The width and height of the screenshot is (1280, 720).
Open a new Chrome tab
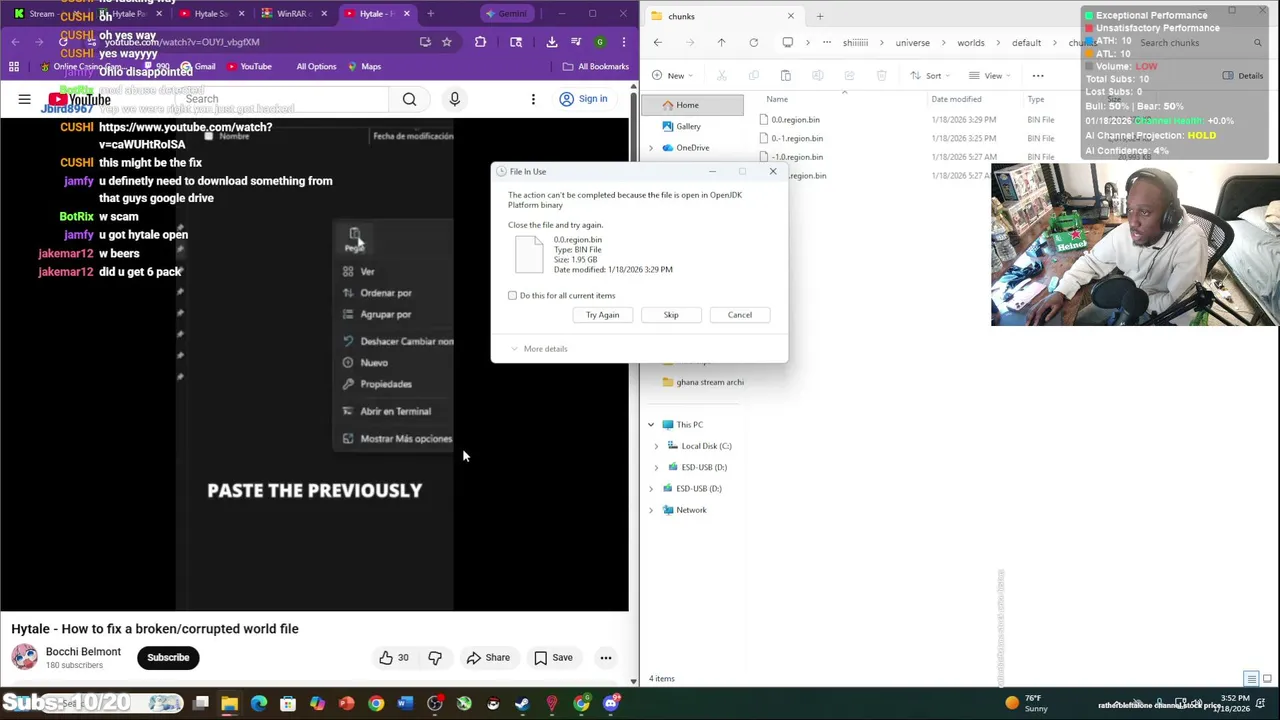coord(430,14)
